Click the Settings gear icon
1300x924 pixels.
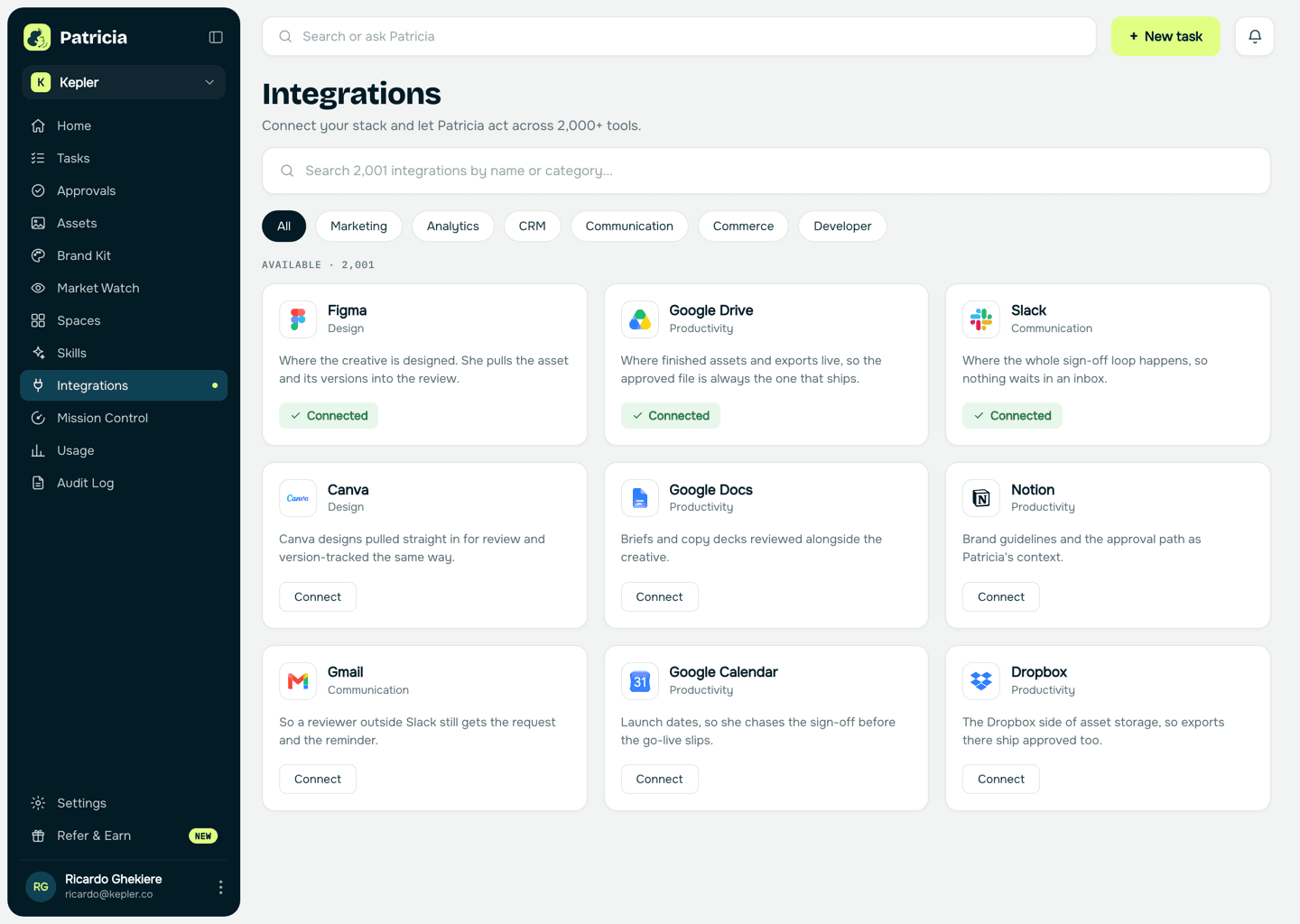pyautogui.click(x=38, y=803)
